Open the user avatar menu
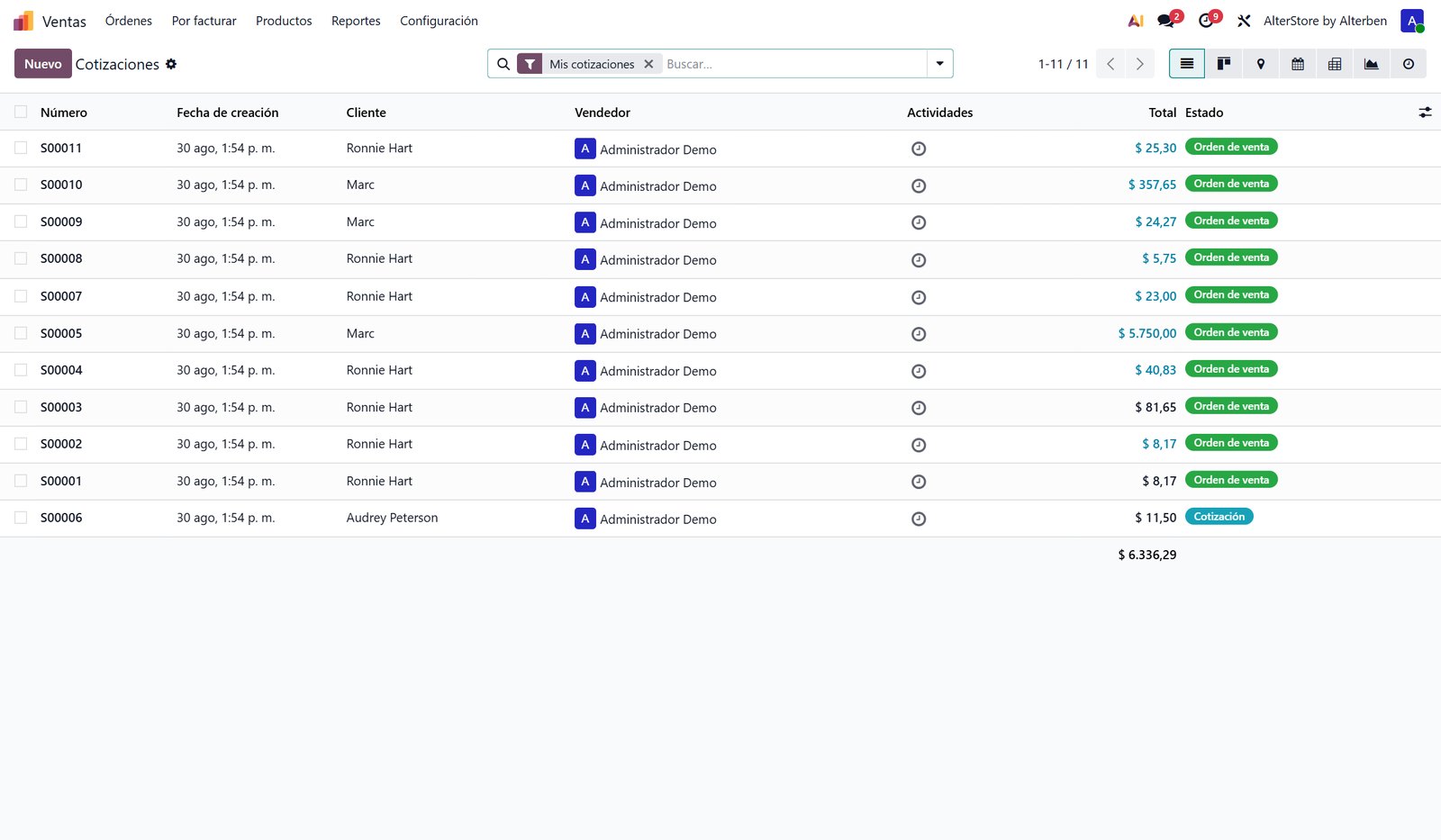 coord(1412,21)
